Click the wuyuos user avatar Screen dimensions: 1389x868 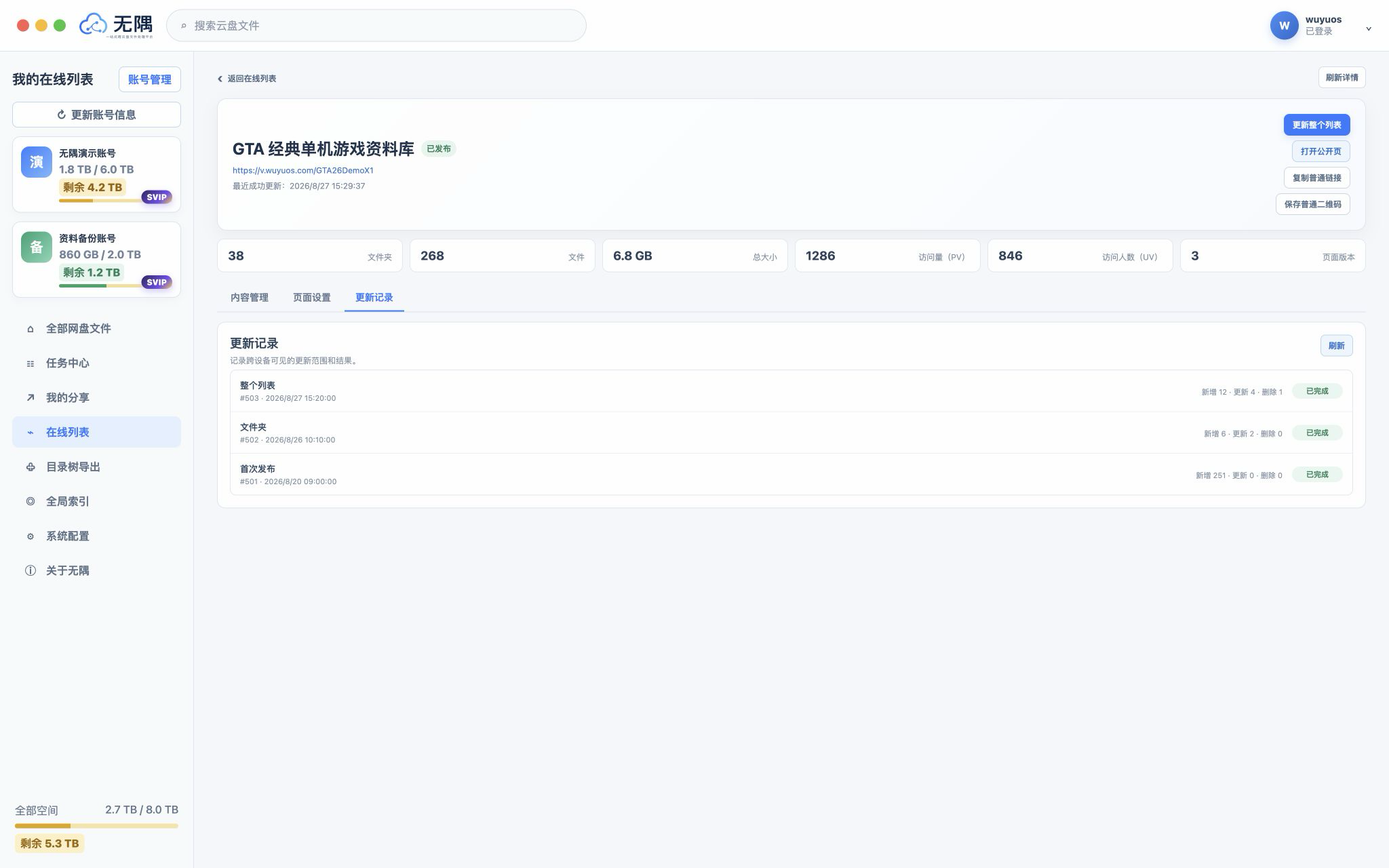pyautogui.click(x=1284, y=26)
